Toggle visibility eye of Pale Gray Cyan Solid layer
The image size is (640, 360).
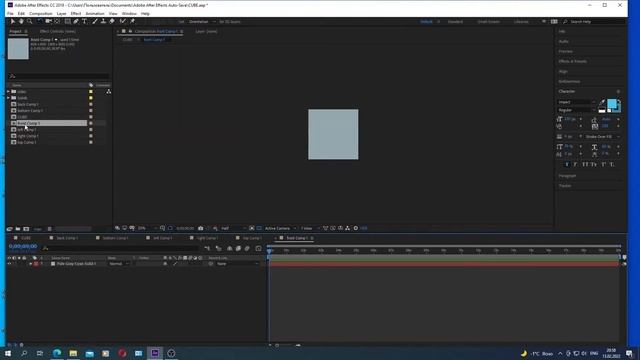pyautogui.click(x=9, y=264)
